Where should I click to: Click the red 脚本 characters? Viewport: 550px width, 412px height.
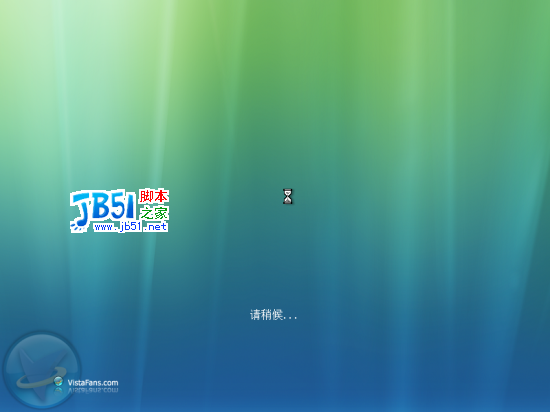pyautogui.click(x=154, y=196)
